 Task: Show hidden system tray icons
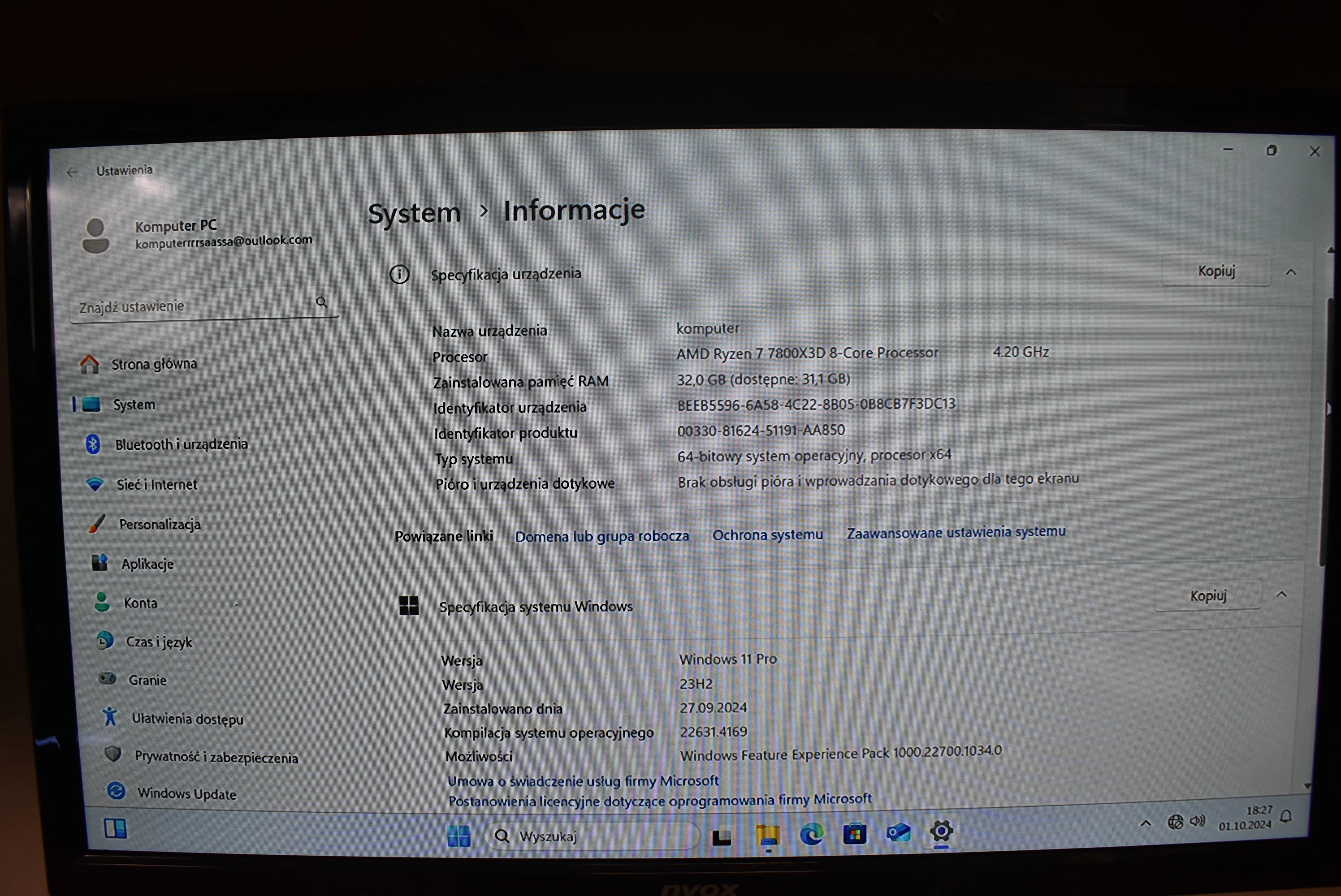pyautogui.click(x=1146, y=823)
